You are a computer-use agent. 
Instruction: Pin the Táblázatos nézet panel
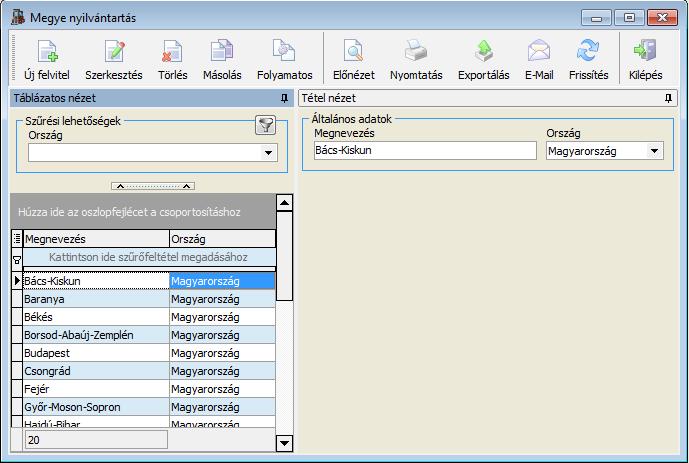(284, 98)
